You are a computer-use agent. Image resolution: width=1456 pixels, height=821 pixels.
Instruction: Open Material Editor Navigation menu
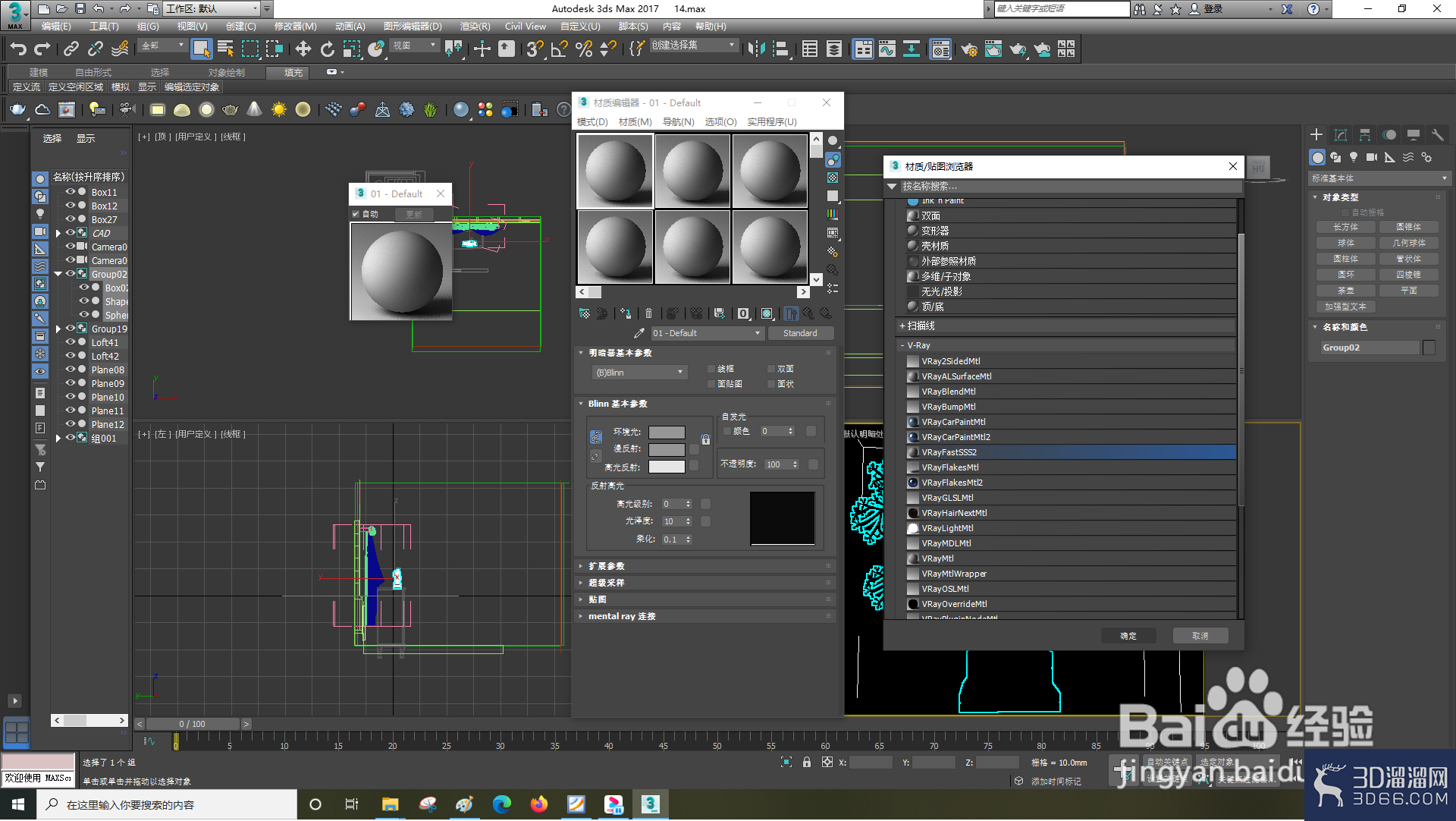click(678, 121)
